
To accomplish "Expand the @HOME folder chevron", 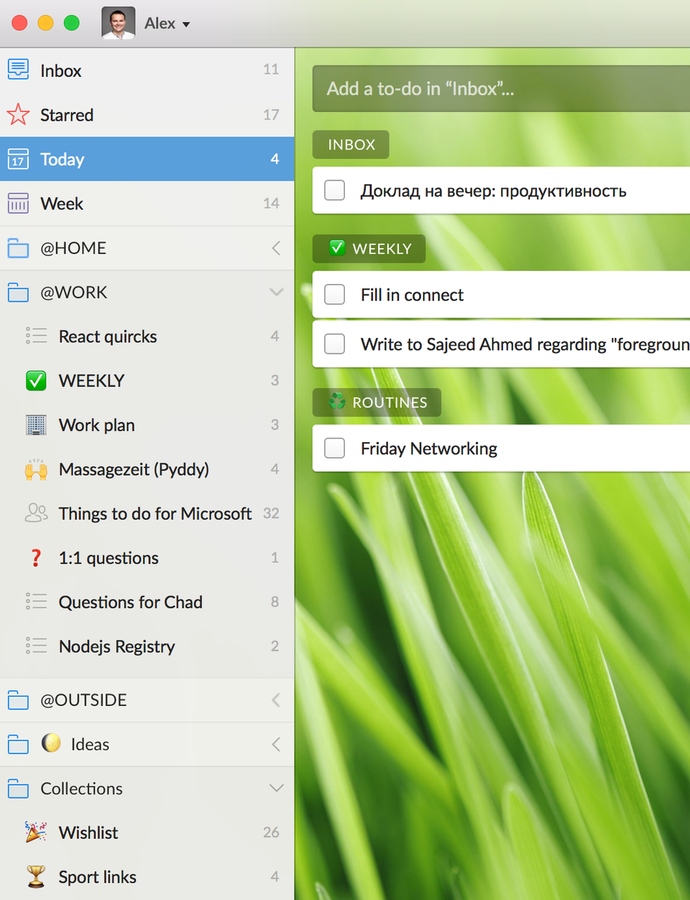I will coord(276,248).
